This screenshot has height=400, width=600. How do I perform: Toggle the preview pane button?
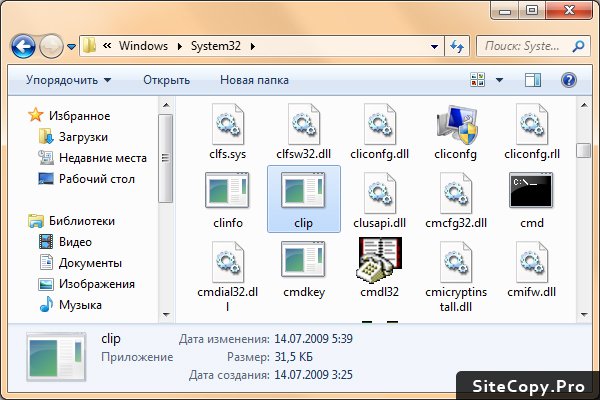tap(533, 80)
